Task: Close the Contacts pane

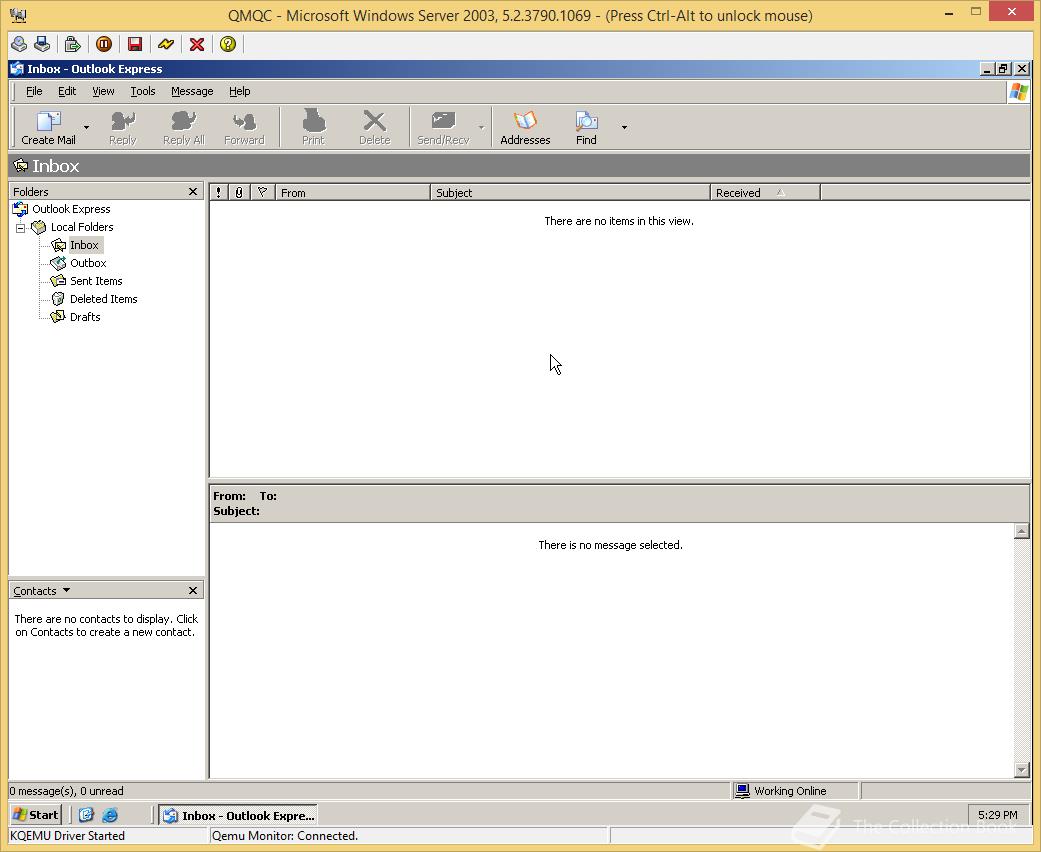Action: [193, 590]
